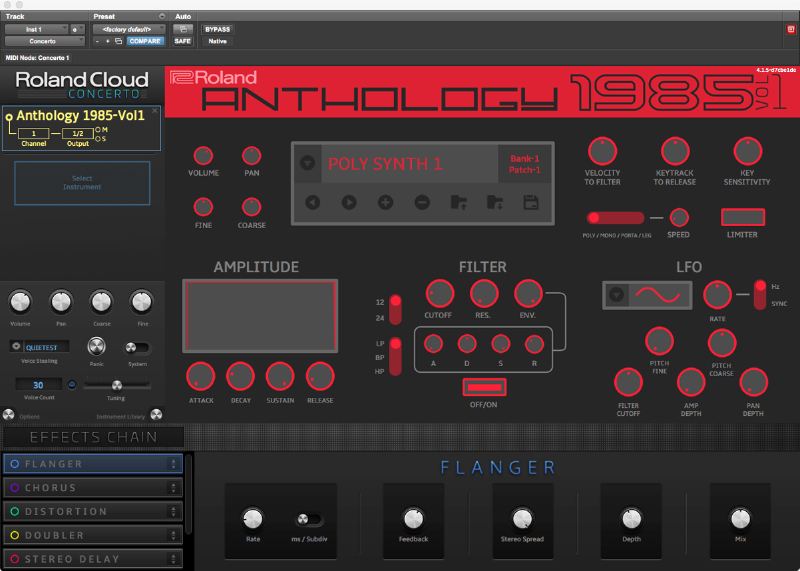Viewport: 800px width, 571px height.
Task: Click the red plugin target icon top right
Action: 791,29
